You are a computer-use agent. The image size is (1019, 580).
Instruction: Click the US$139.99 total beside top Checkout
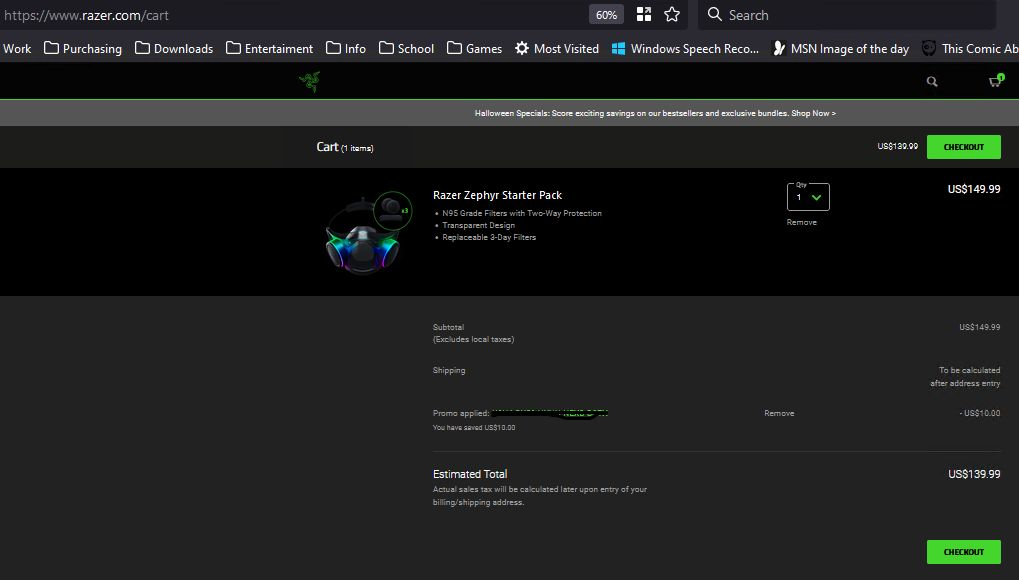[897, 146]
